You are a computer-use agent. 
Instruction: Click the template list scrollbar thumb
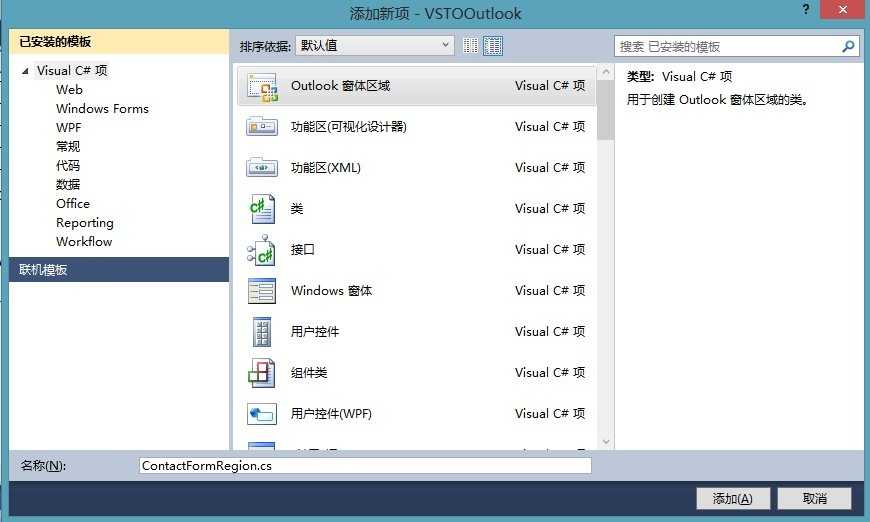605,110
